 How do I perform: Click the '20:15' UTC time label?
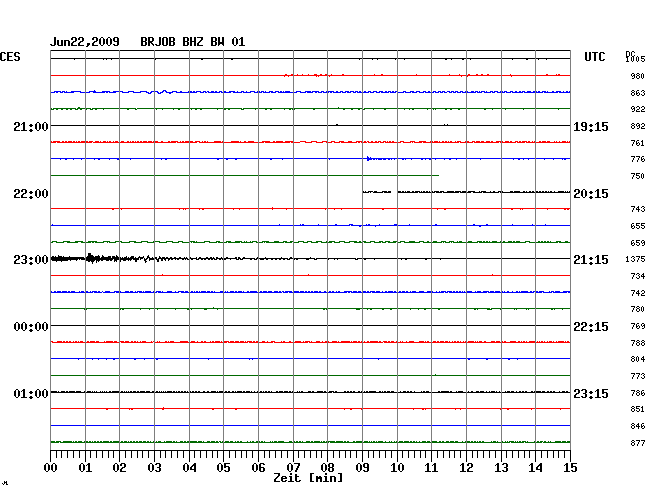(x=591, y=194)
